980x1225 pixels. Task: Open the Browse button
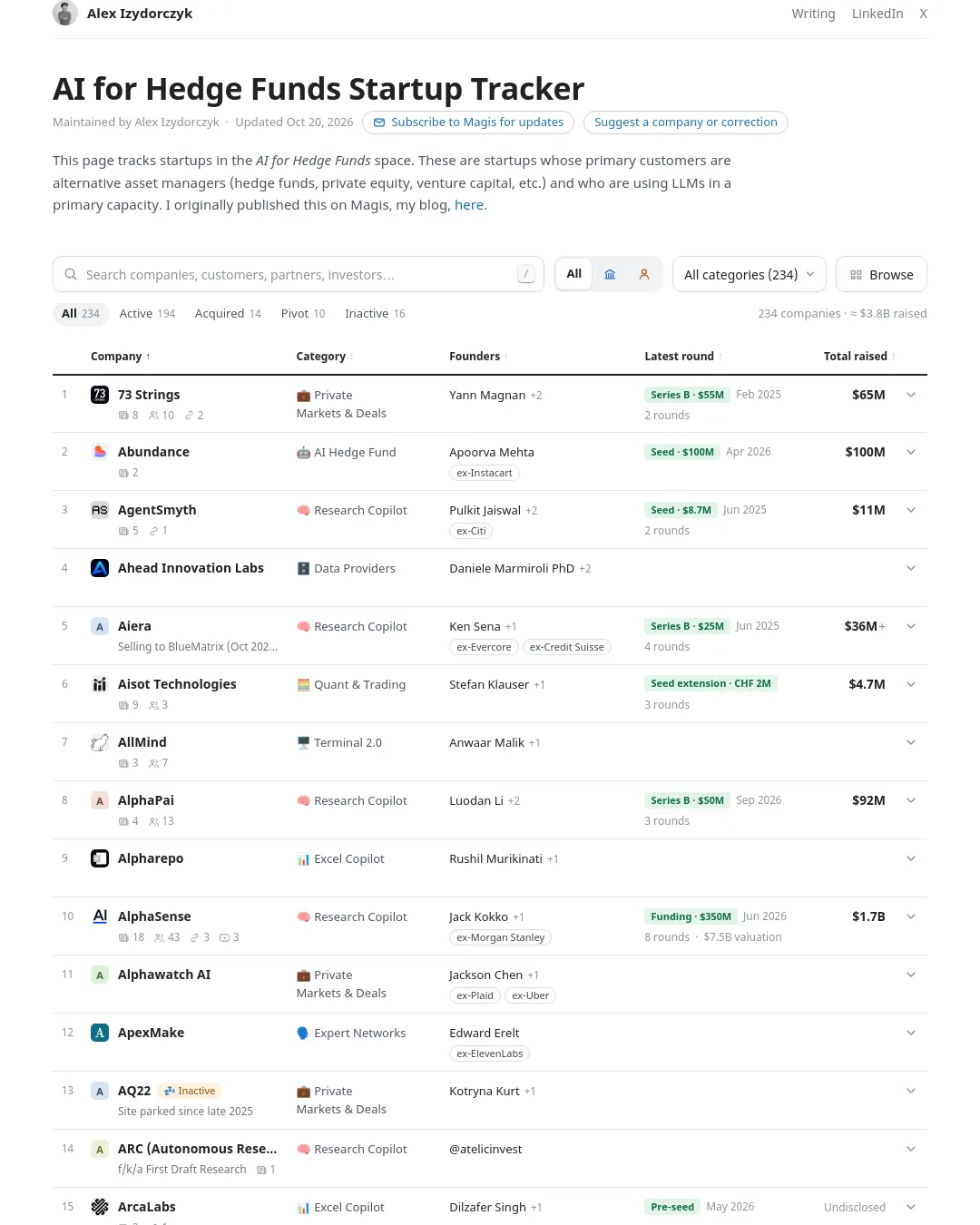point(881,274)
